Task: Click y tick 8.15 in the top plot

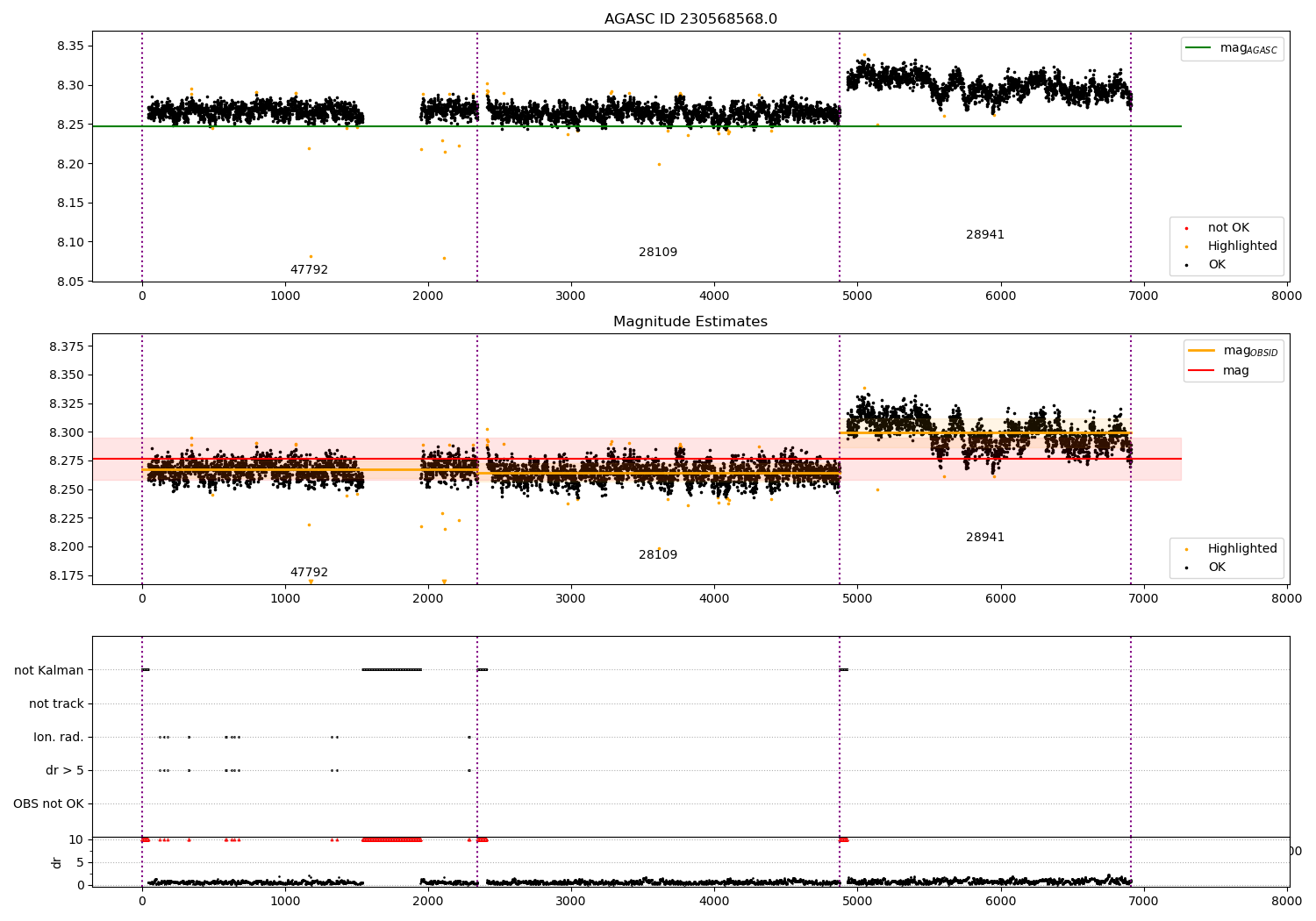Action: [x=68, y=203]
